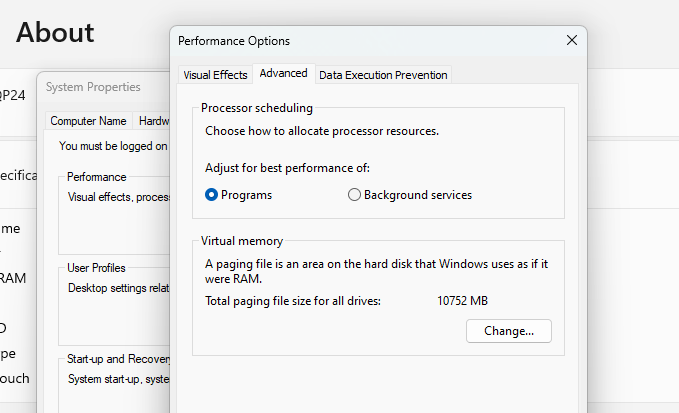Click the Performance section in System Properties
The image size is (679, 413).
[x=96, y=177]
